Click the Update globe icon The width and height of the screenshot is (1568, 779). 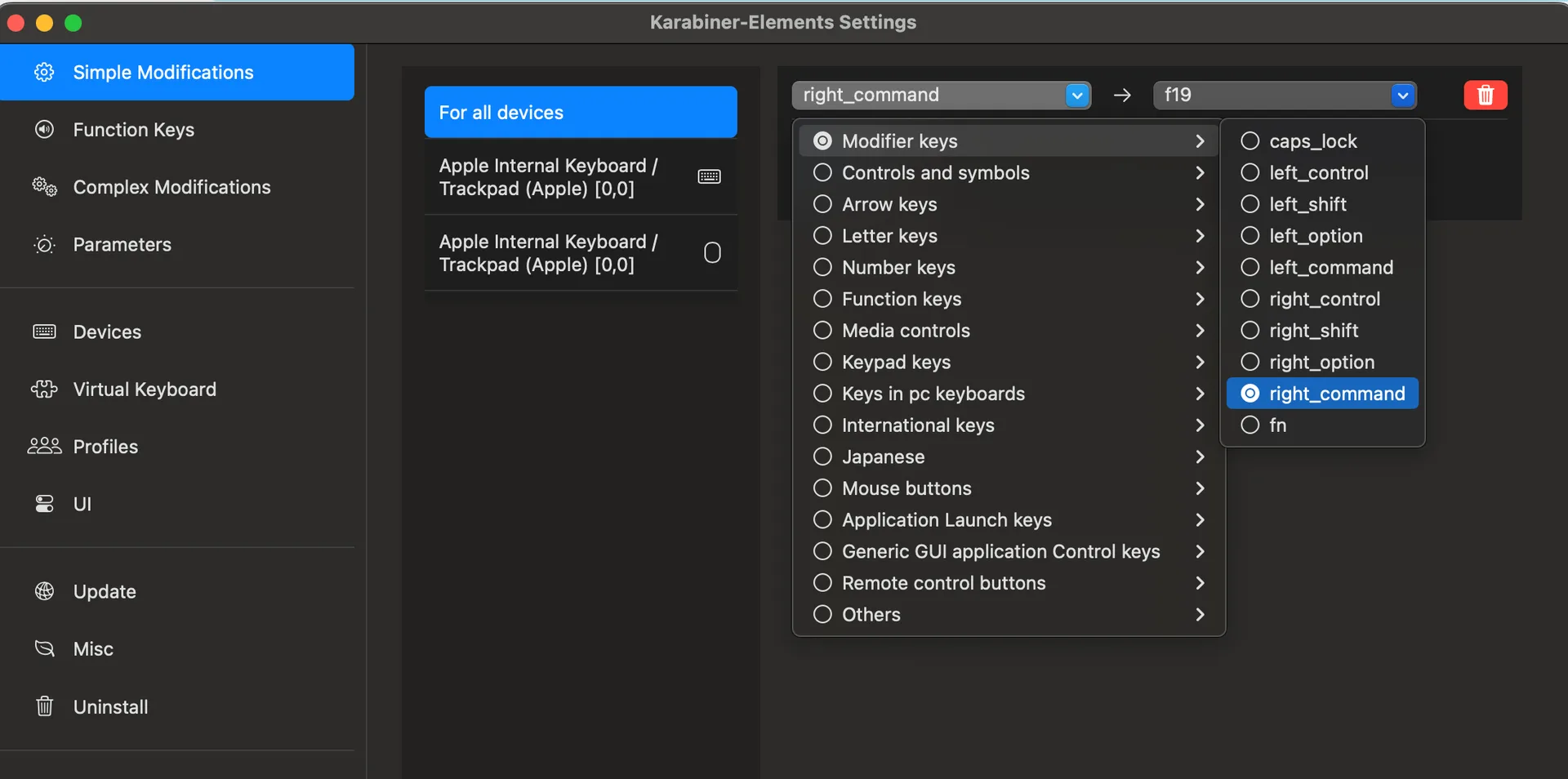point(44,591)
